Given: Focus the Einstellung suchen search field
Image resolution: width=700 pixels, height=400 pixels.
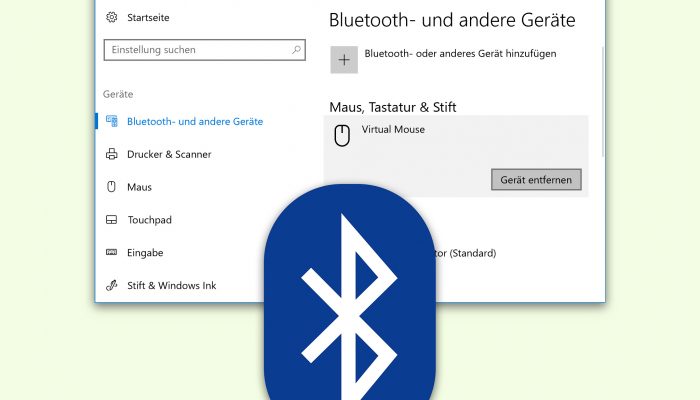Looking at the screenshot, I should click(204, 50).
